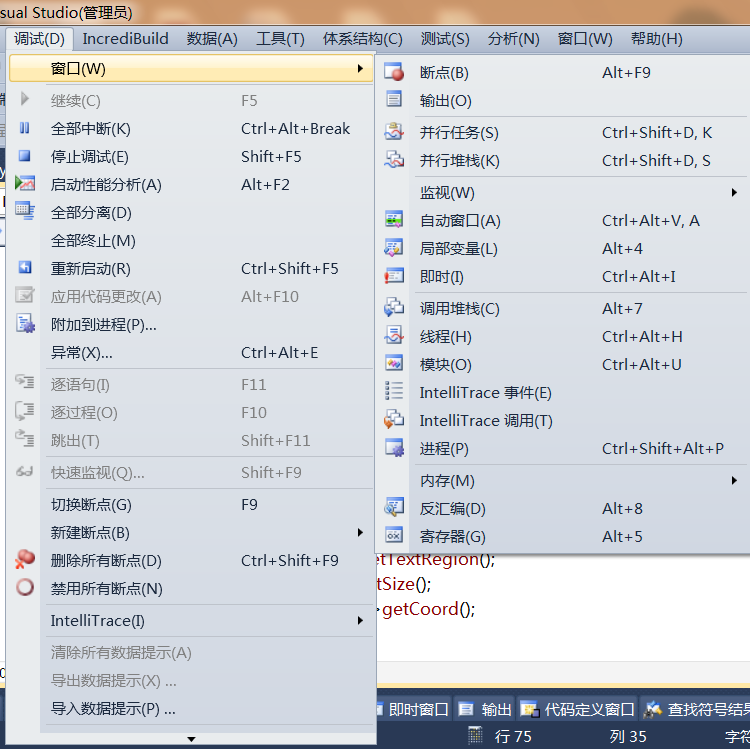Click the Attach to Process icon
The height and width of the screenshot is (749, 750).
click(x=25, y=323)
